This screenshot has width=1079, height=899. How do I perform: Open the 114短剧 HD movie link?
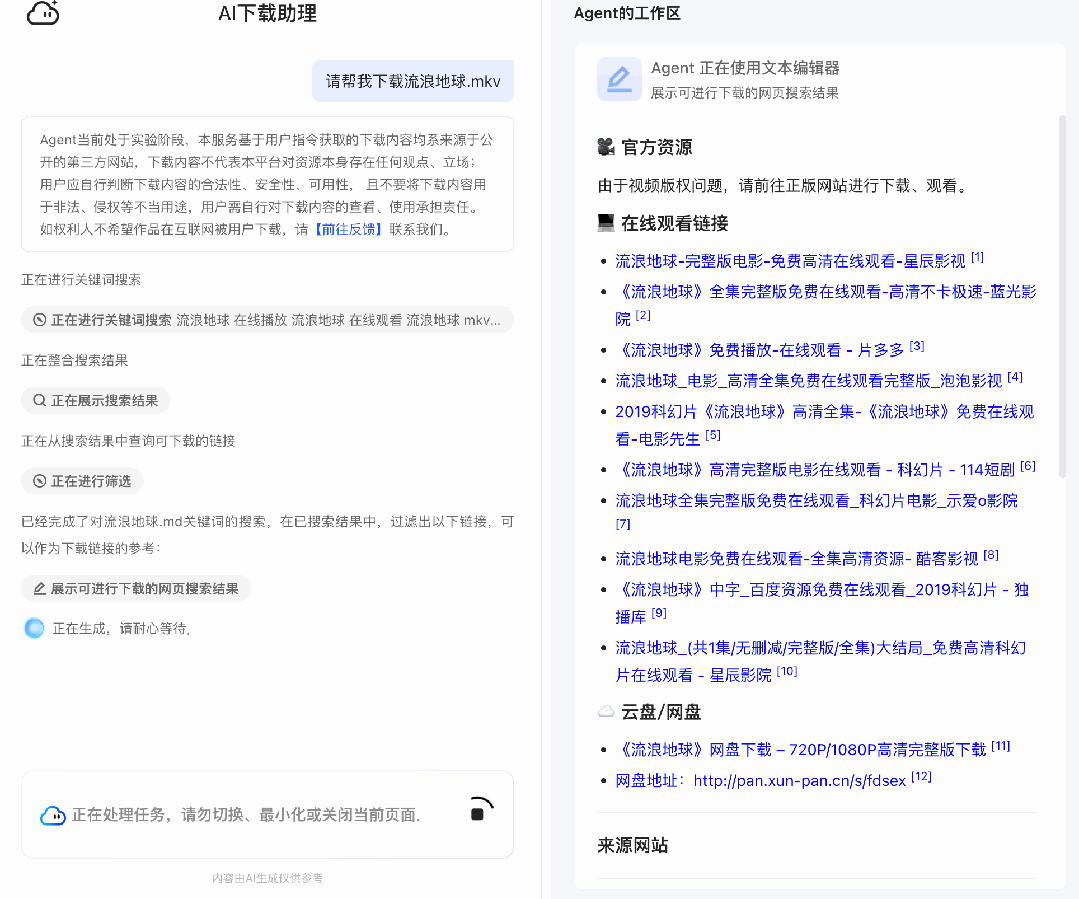click(816, 469)
